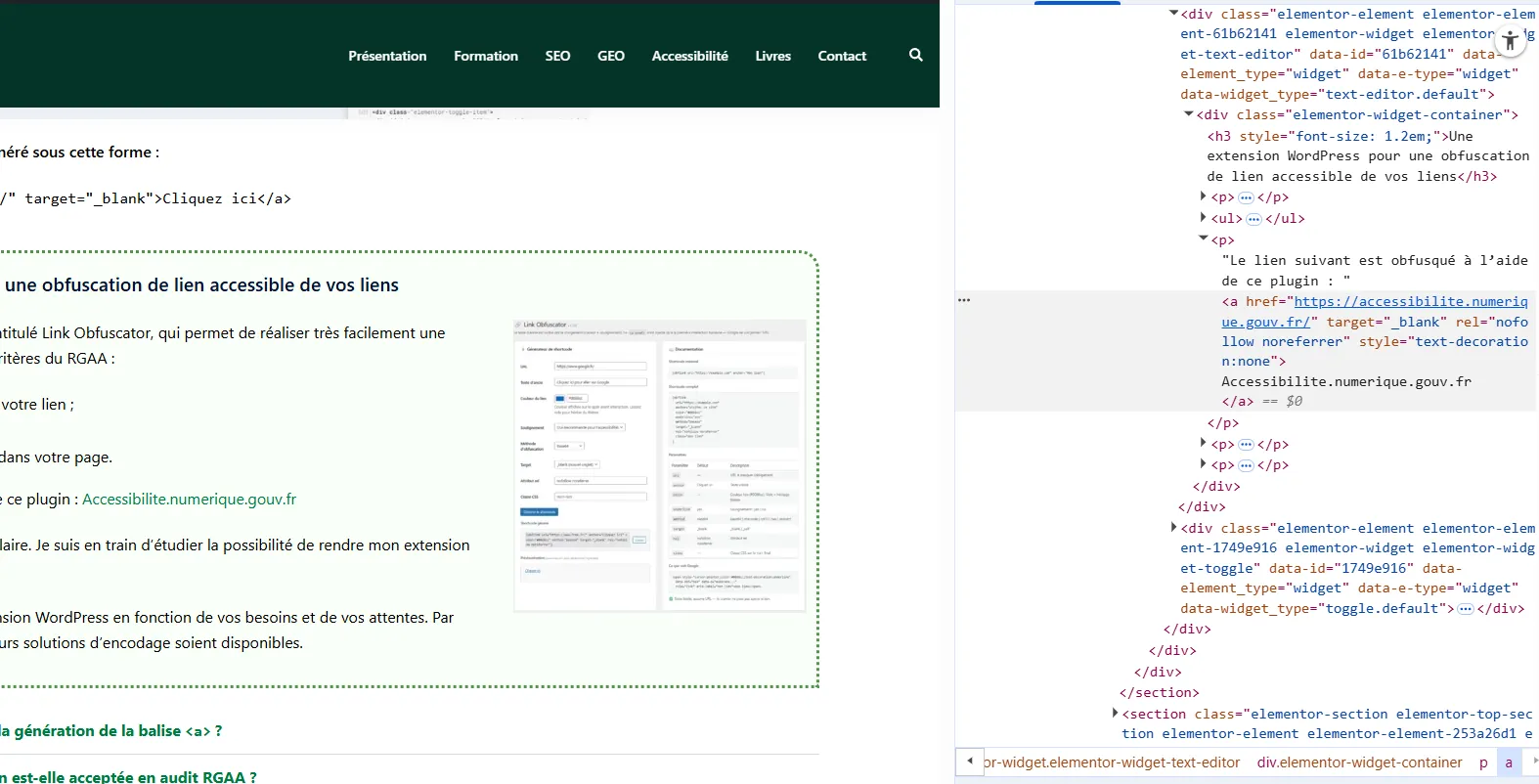Click the three-dot actions icon beside the selected node

(964, 300)
